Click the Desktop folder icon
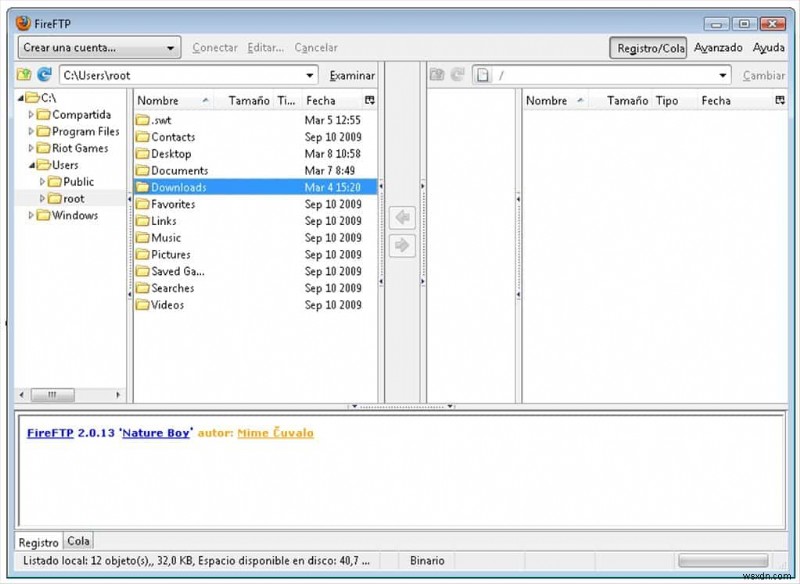 142,154
